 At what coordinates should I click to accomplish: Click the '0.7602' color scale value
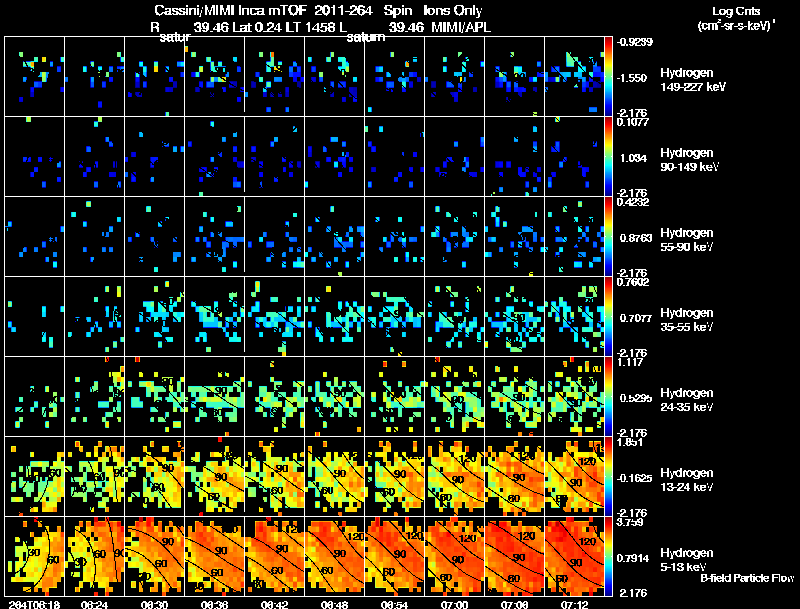click(x=633, y=282)
